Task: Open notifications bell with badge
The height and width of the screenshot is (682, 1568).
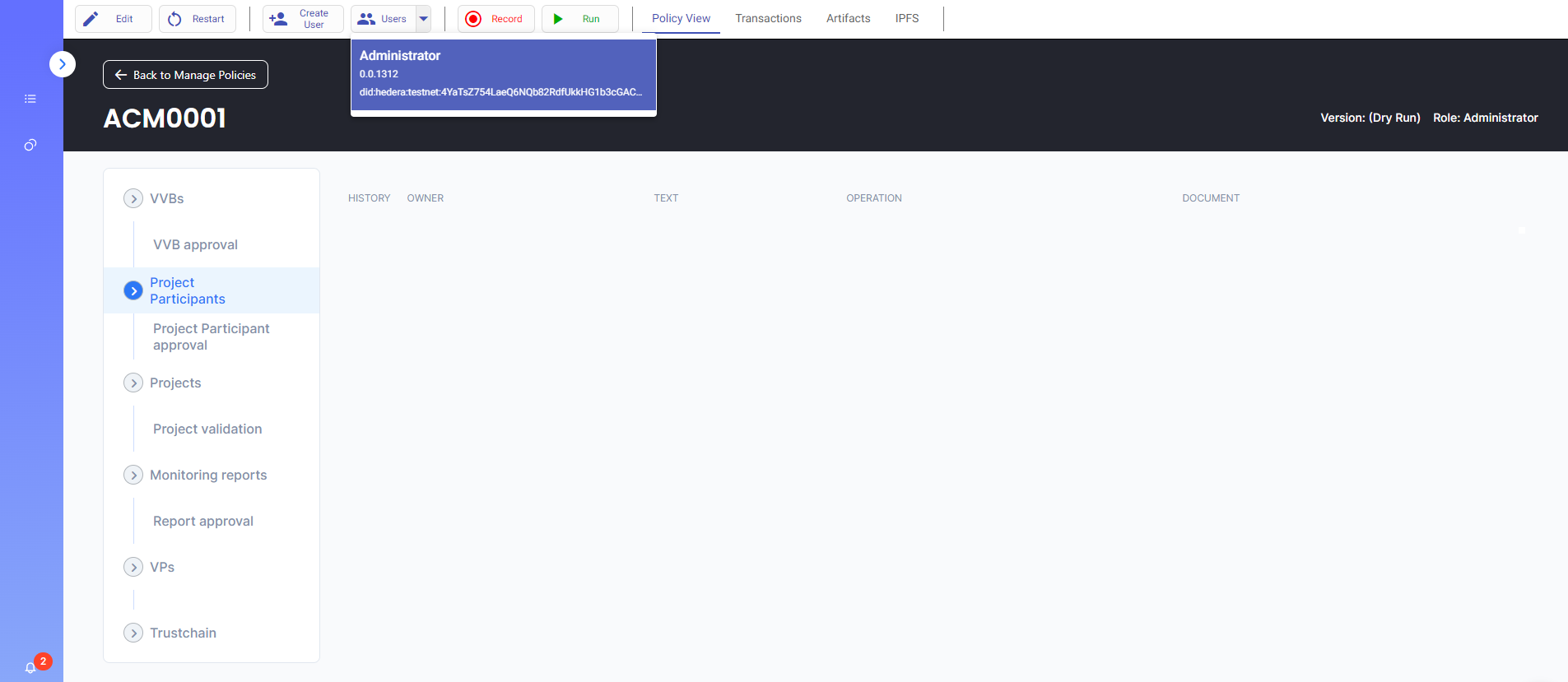Action: pyautogui.click(x=30, y=667)
